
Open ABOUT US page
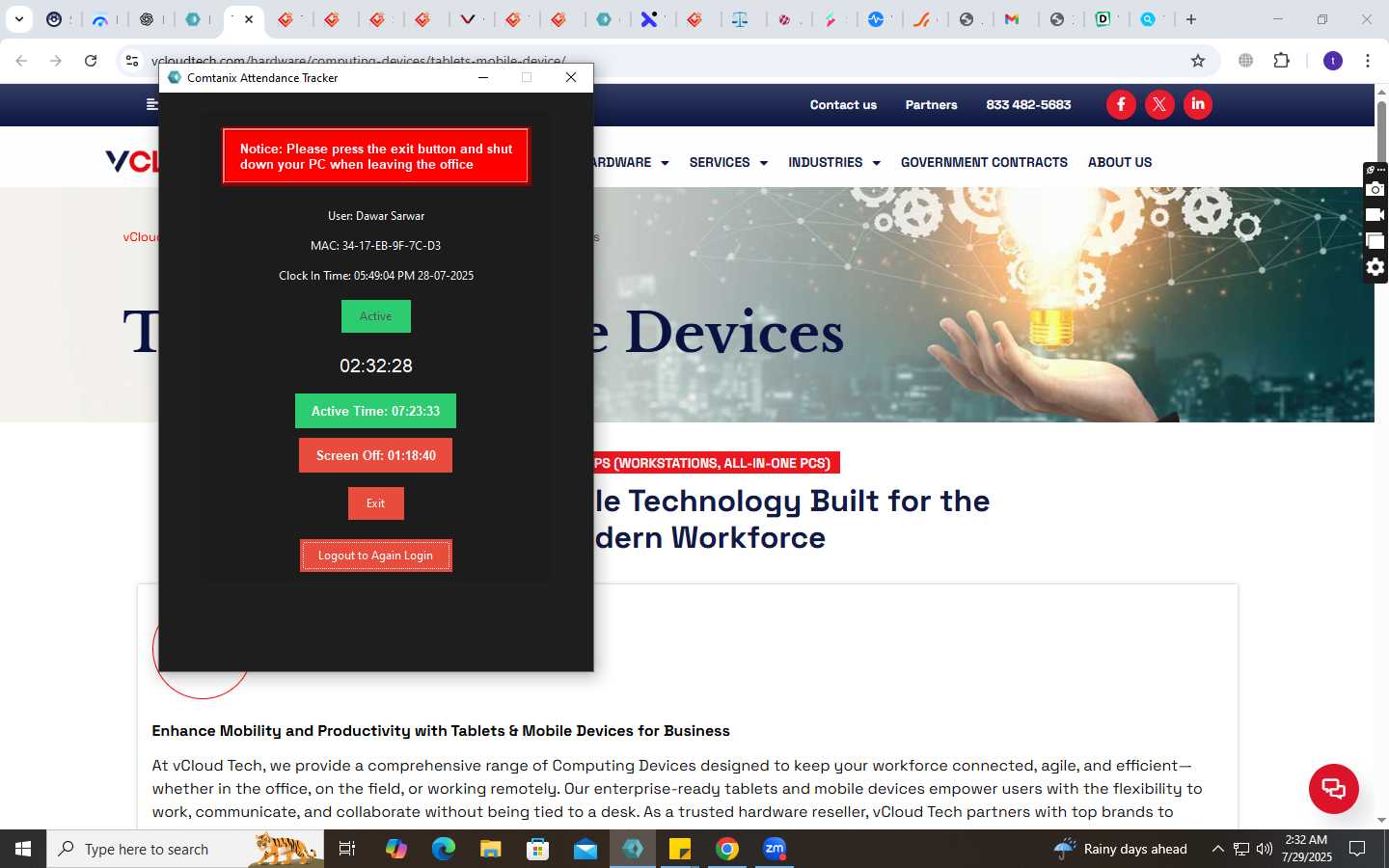[1120, 162]
